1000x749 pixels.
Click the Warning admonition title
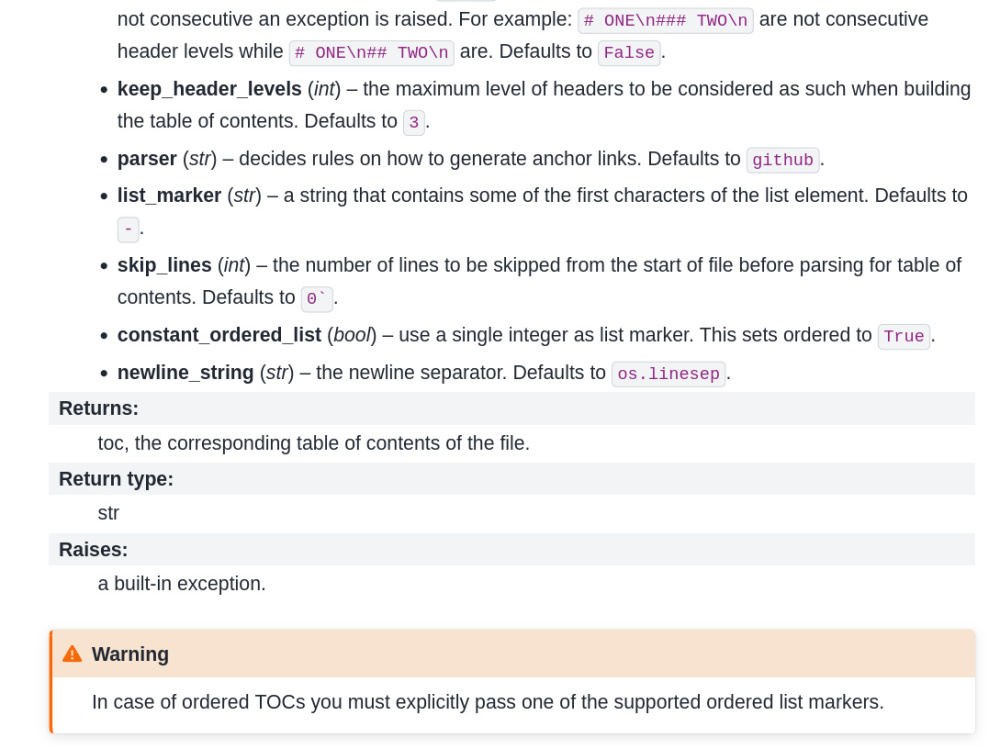130,654
